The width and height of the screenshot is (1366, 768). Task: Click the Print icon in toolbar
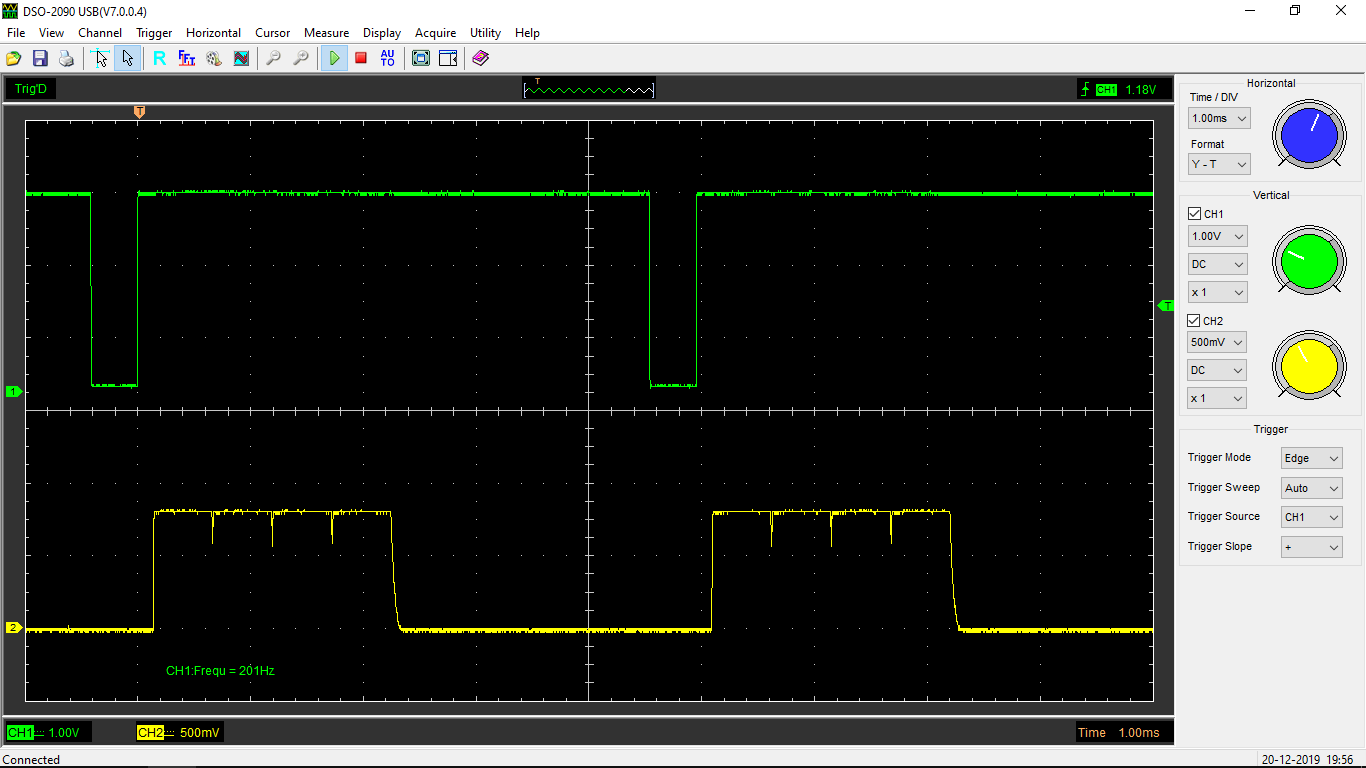[66, 59]
